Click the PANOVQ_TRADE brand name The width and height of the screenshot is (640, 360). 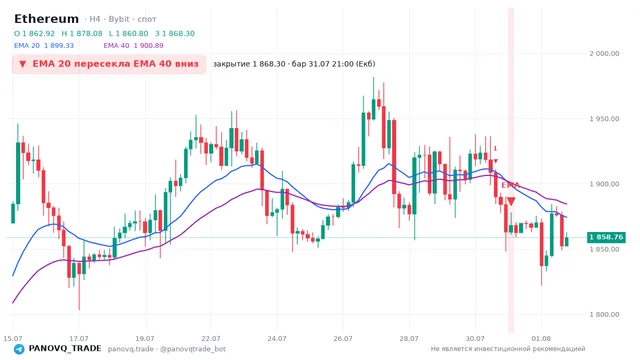click(x=65, y=349)
